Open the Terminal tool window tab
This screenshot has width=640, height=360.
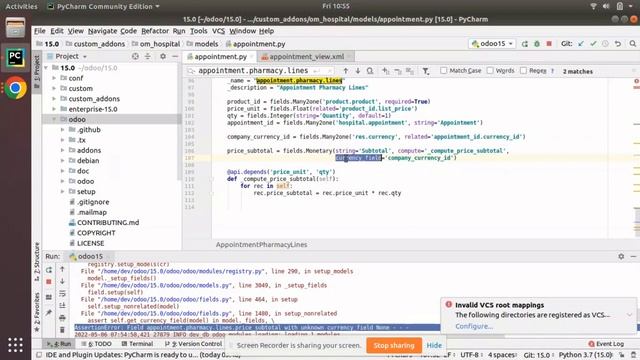click(x=137, y=344)
